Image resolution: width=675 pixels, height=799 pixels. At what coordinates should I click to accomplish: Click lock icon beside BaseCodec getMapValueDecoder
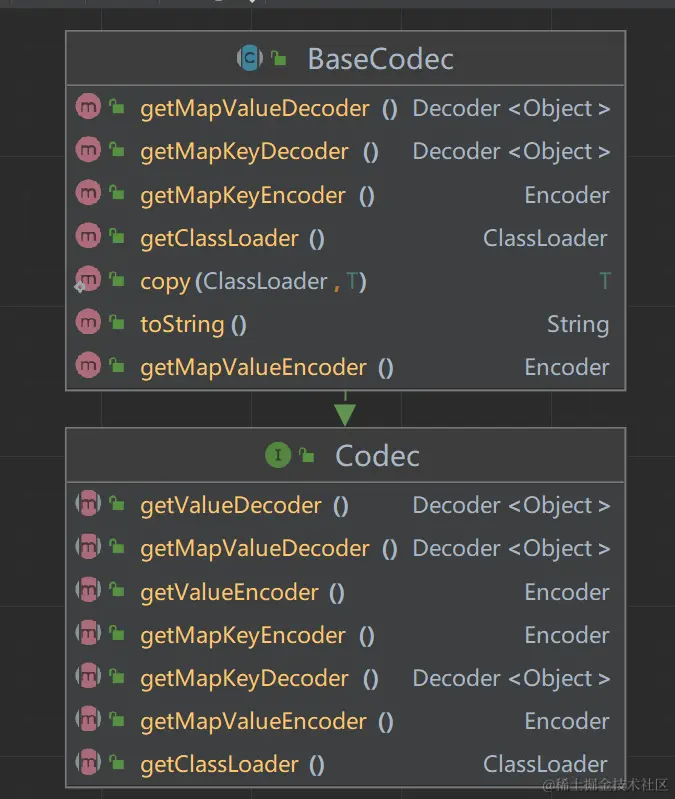coord(117,106)
